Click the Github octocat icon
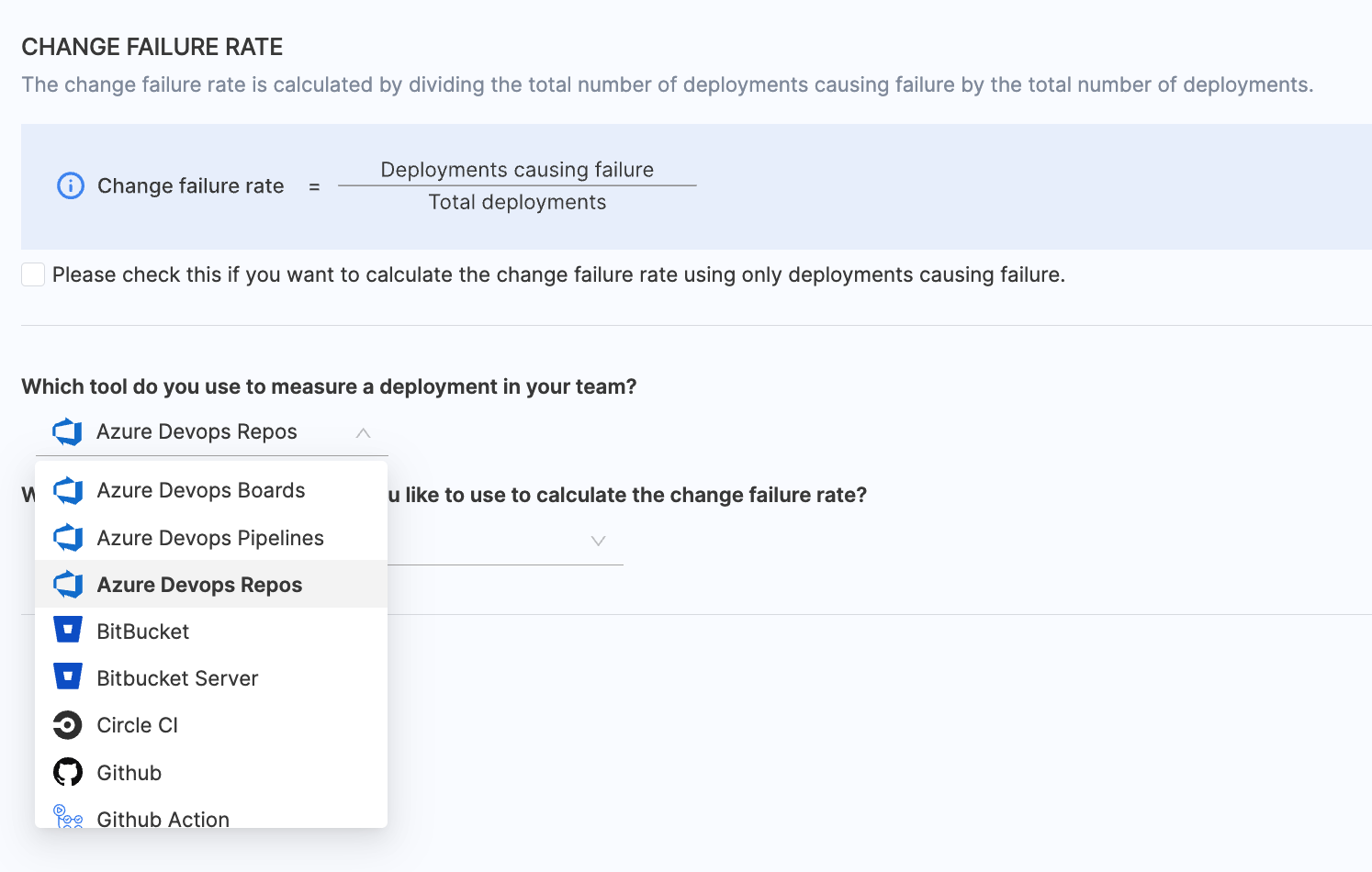This screenshot has width=1372, height=872. pyautogui.click(x=68, y=773)
